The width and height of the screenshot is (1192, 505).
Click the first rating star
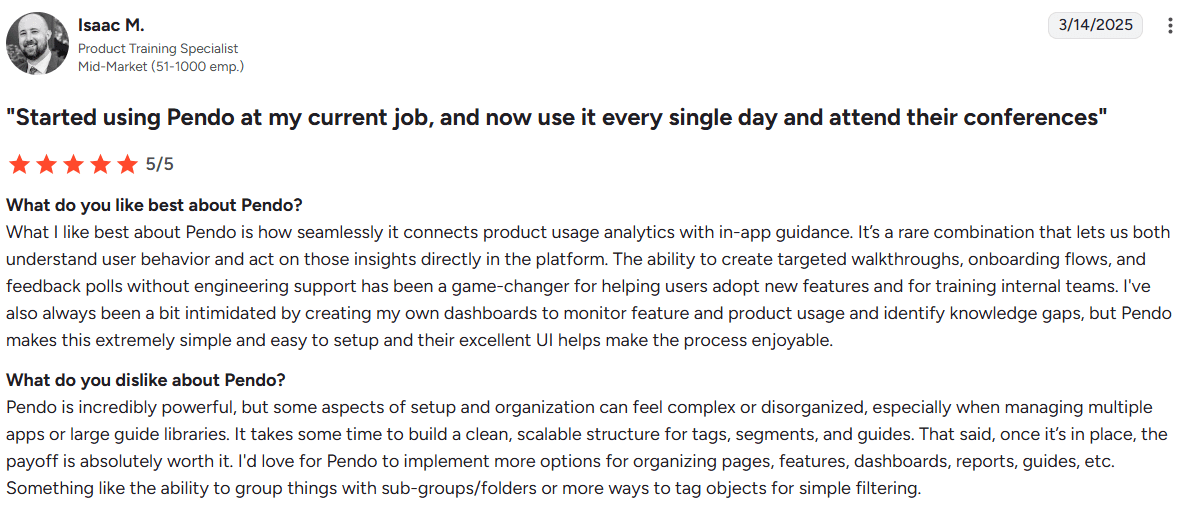(x=19, y=164)
